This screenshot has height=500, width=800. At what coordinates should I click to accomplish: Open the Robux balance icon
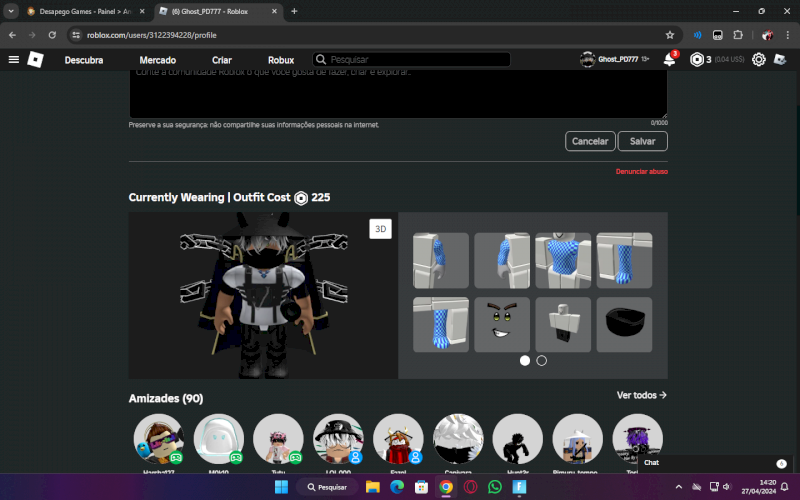point(696,60)
